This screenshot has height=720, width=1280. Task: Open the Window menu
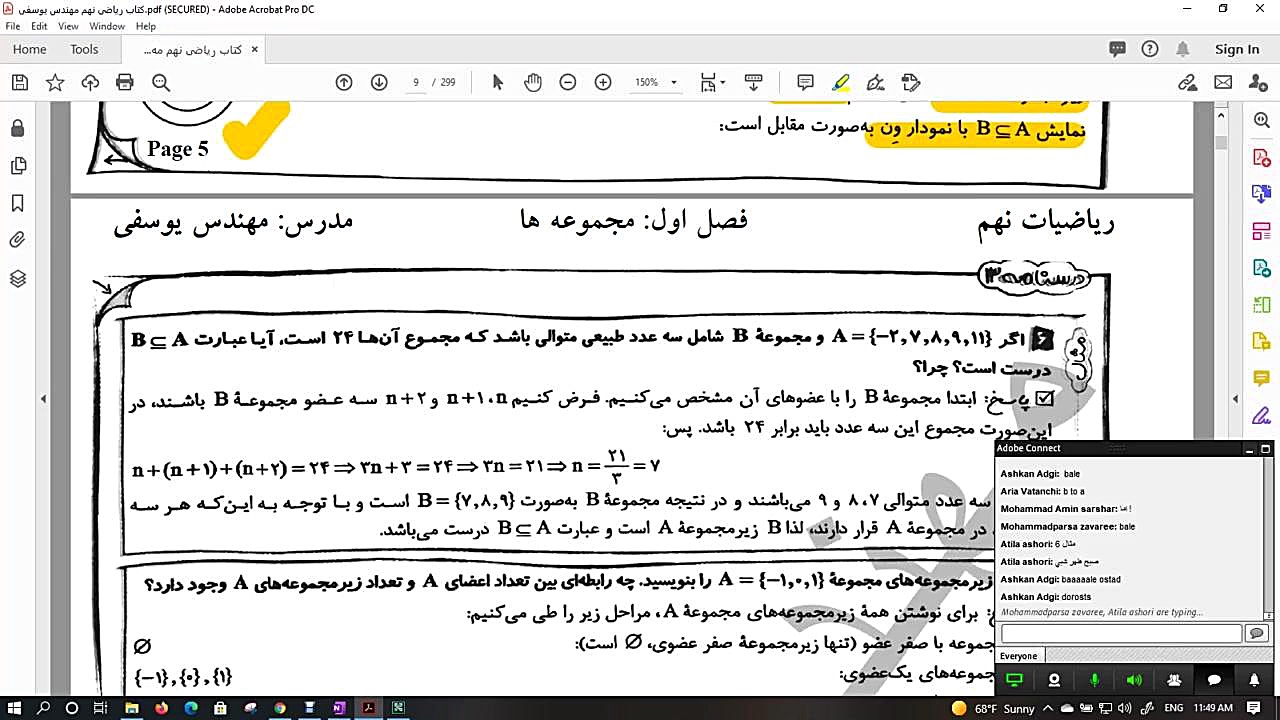[x=107, y=26]
